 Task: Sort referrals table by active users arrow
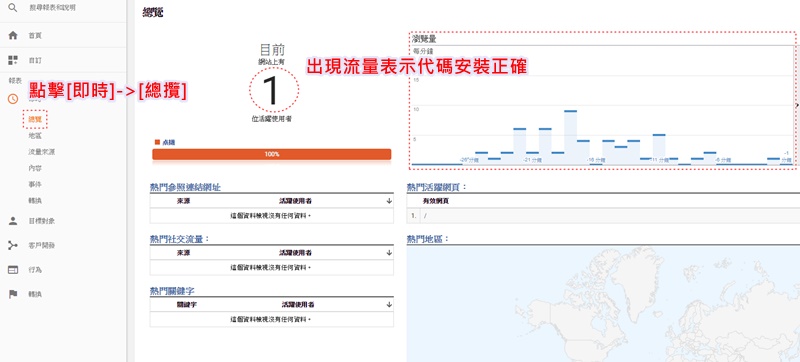pos(389,201)
